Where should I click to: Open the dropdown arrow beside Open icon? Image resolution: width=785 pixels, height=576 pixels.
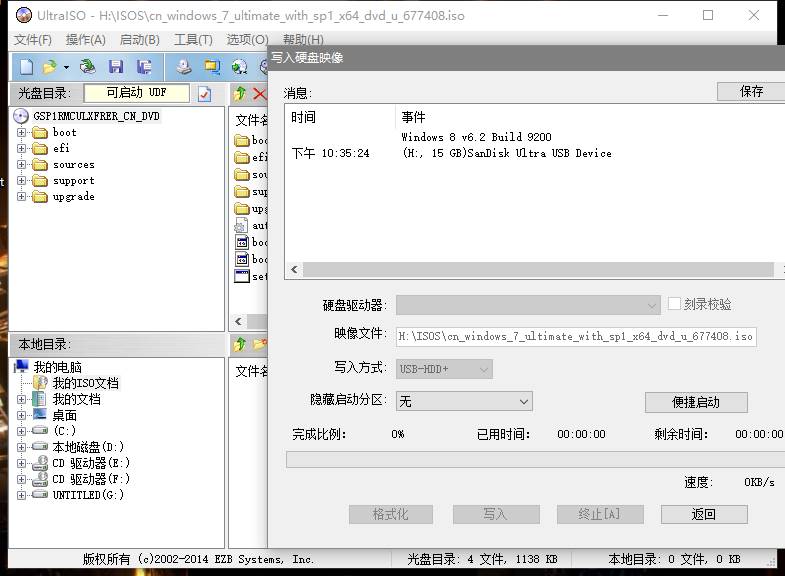[x=66, y=67]
